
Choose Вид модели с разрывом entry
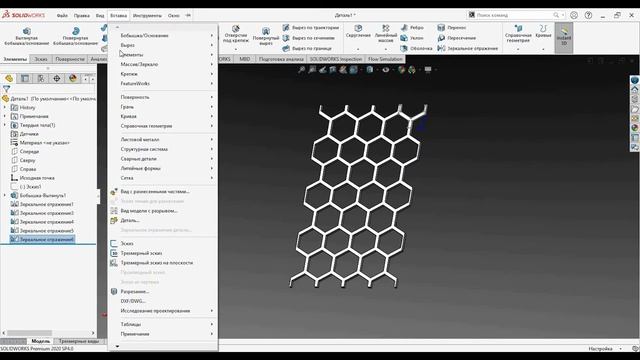point(163,211)
